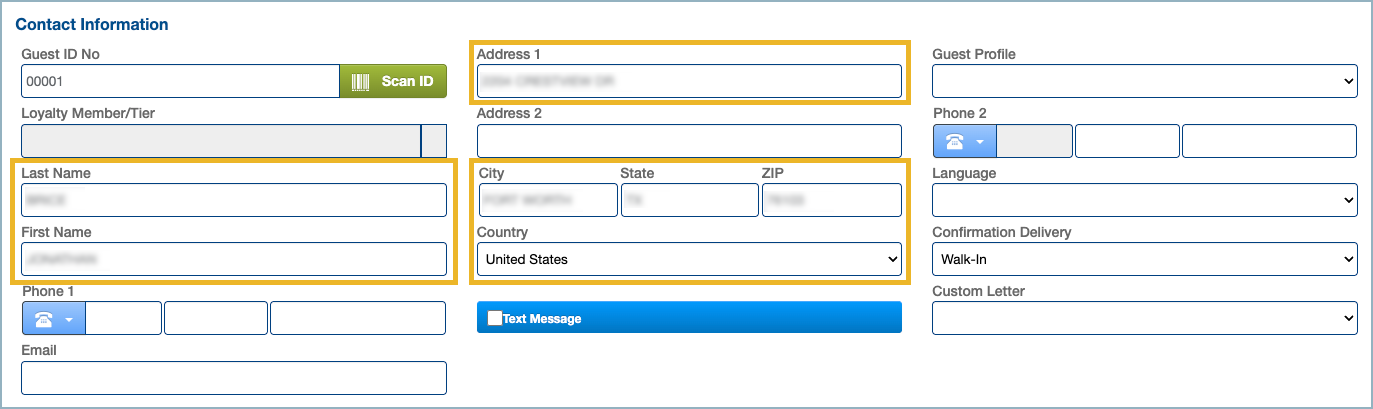Open the Guest Profile dropdown
Viewport: 1373px width, 409px height.
[1144, 81]
